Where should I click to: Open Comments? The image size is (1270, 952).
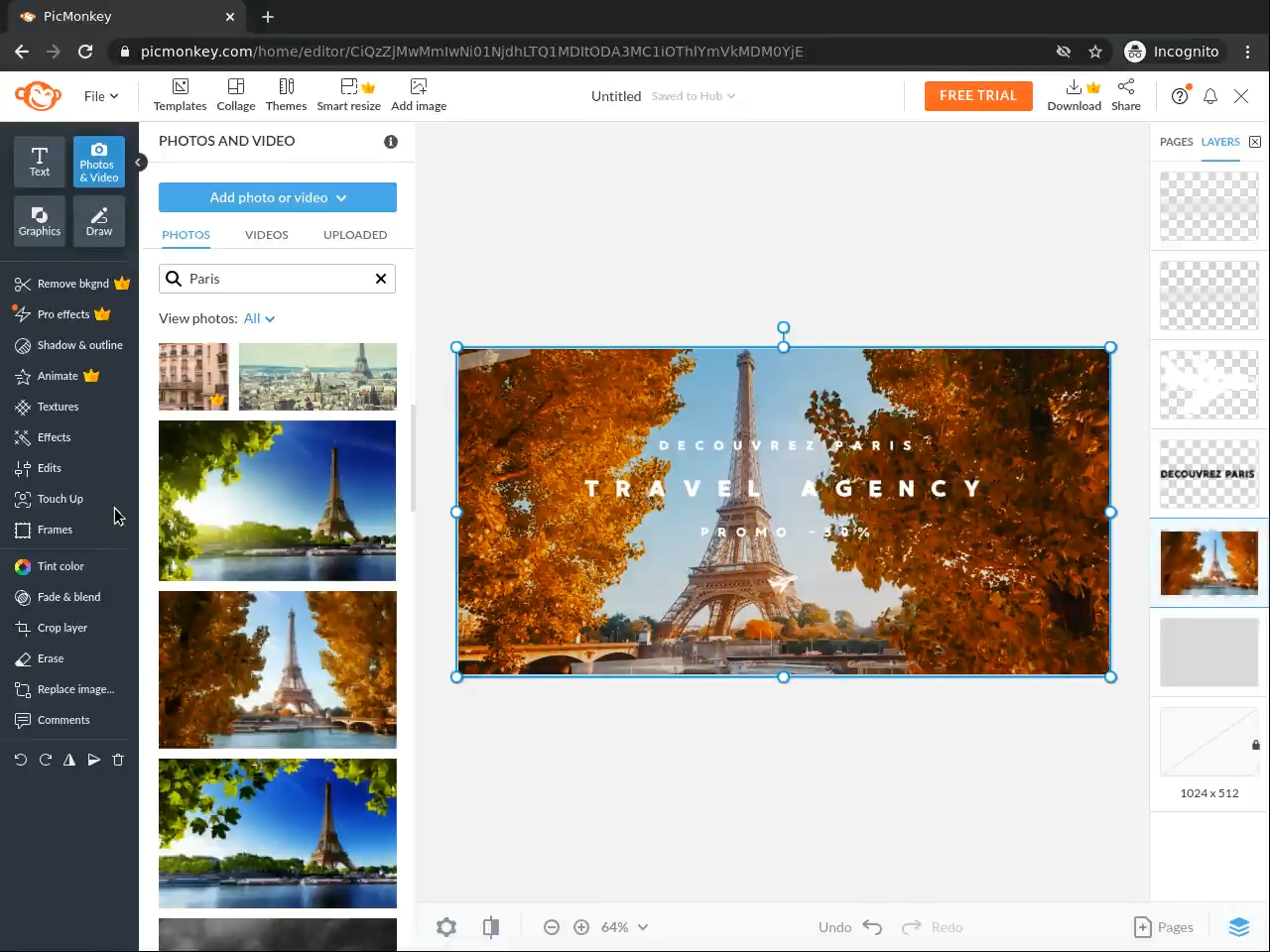(52, 720)
